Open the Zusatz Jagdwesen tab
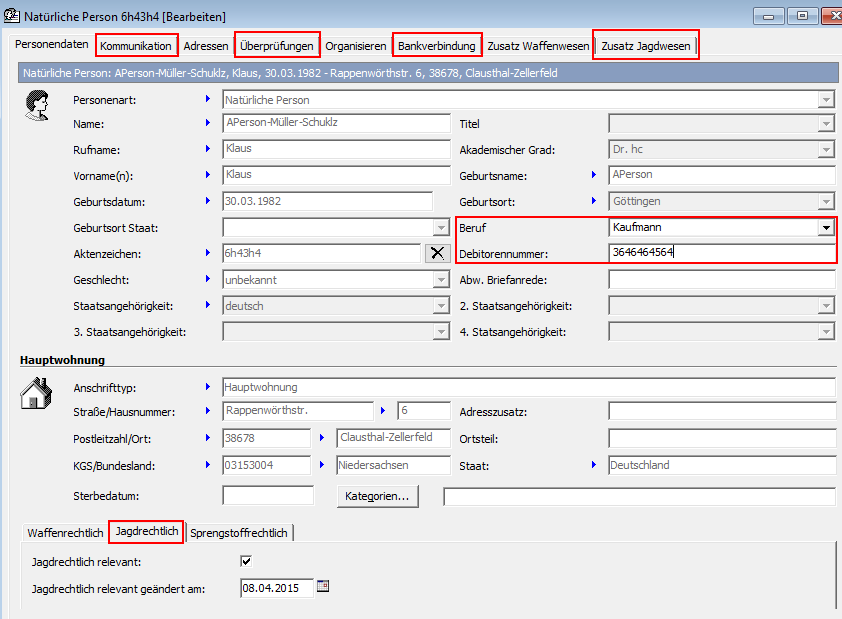This screenshot has height=619, width=842. point(645,46)
